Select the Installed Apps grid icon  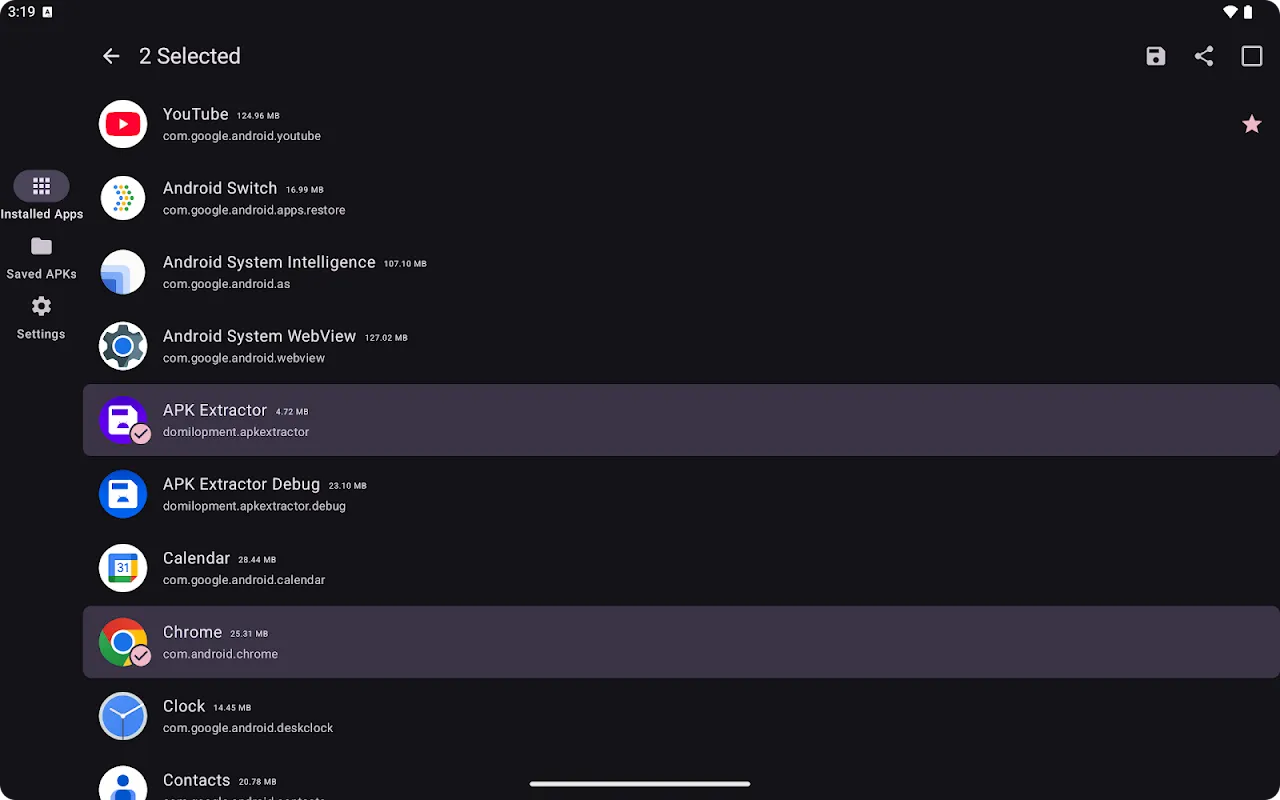click(x=41, y=186)
